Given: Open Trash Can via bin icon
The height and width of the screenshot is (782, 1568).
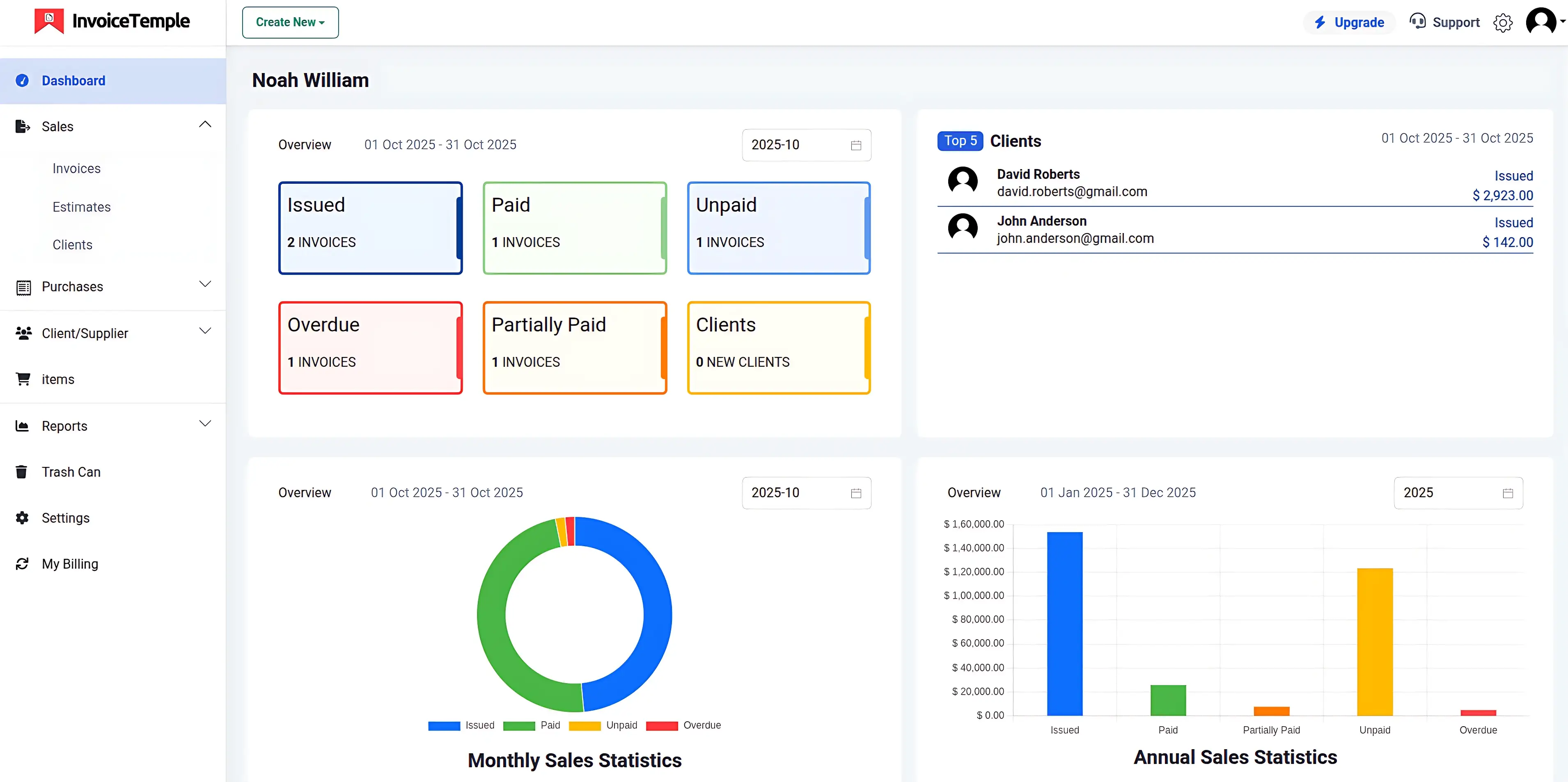Looking at the screenshot, I should (23, 472).
